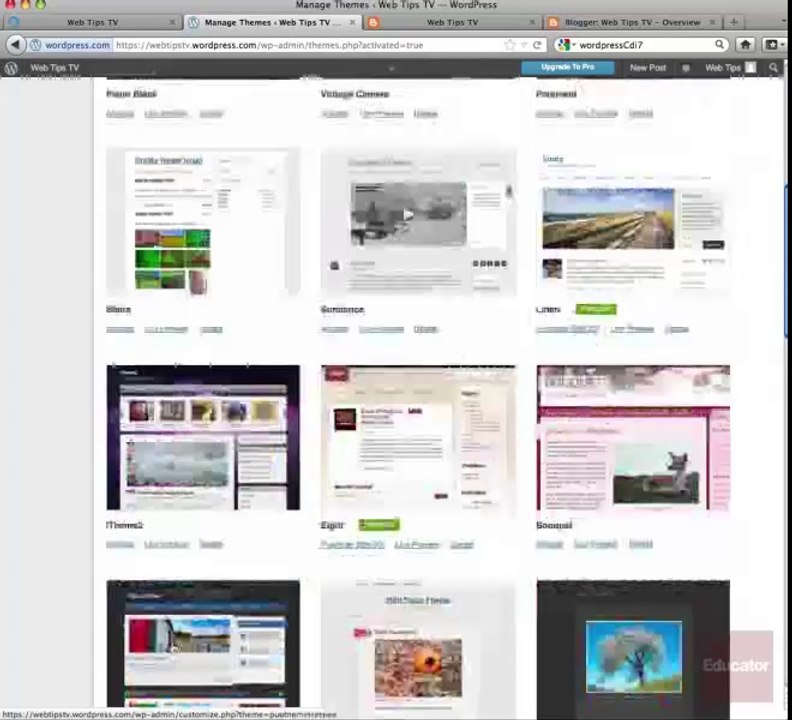
Task: Close the Blogger Overview tab
Action: pyautogui.click(x=712, y=22)
